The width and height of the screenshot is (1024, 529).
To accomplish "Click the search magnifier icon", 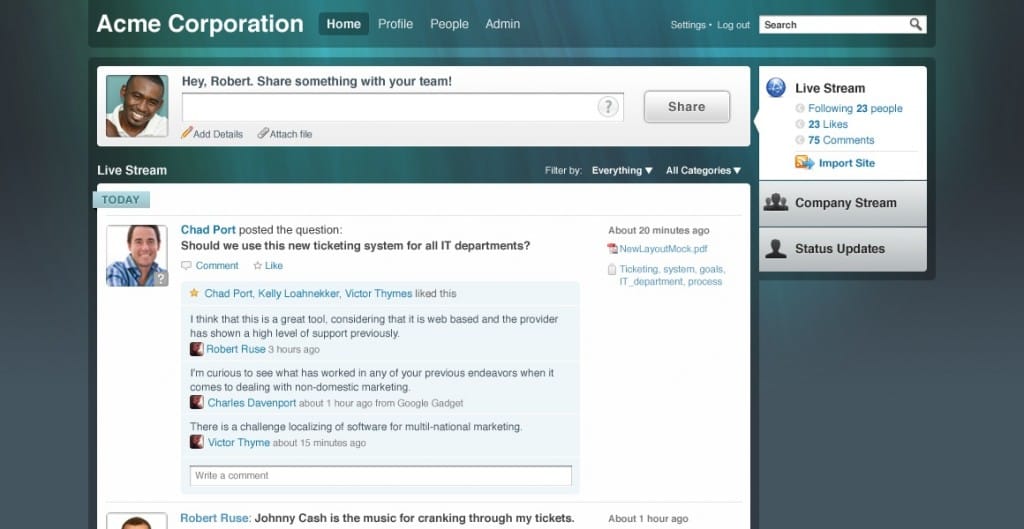I will coord(916,24).
